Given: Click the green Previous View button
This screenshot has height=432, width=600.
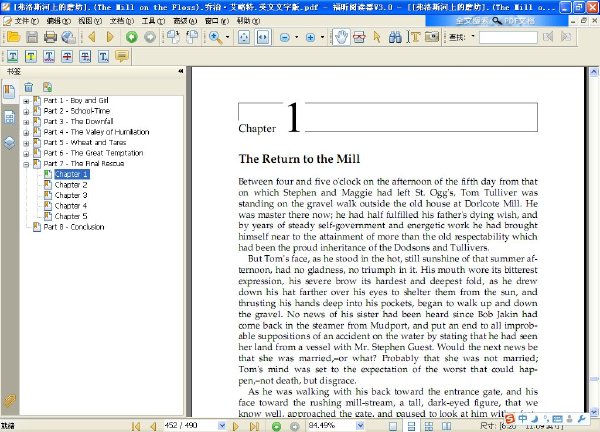Looking at the screenshot, I should pyautogui.click(x=132, y=37).
